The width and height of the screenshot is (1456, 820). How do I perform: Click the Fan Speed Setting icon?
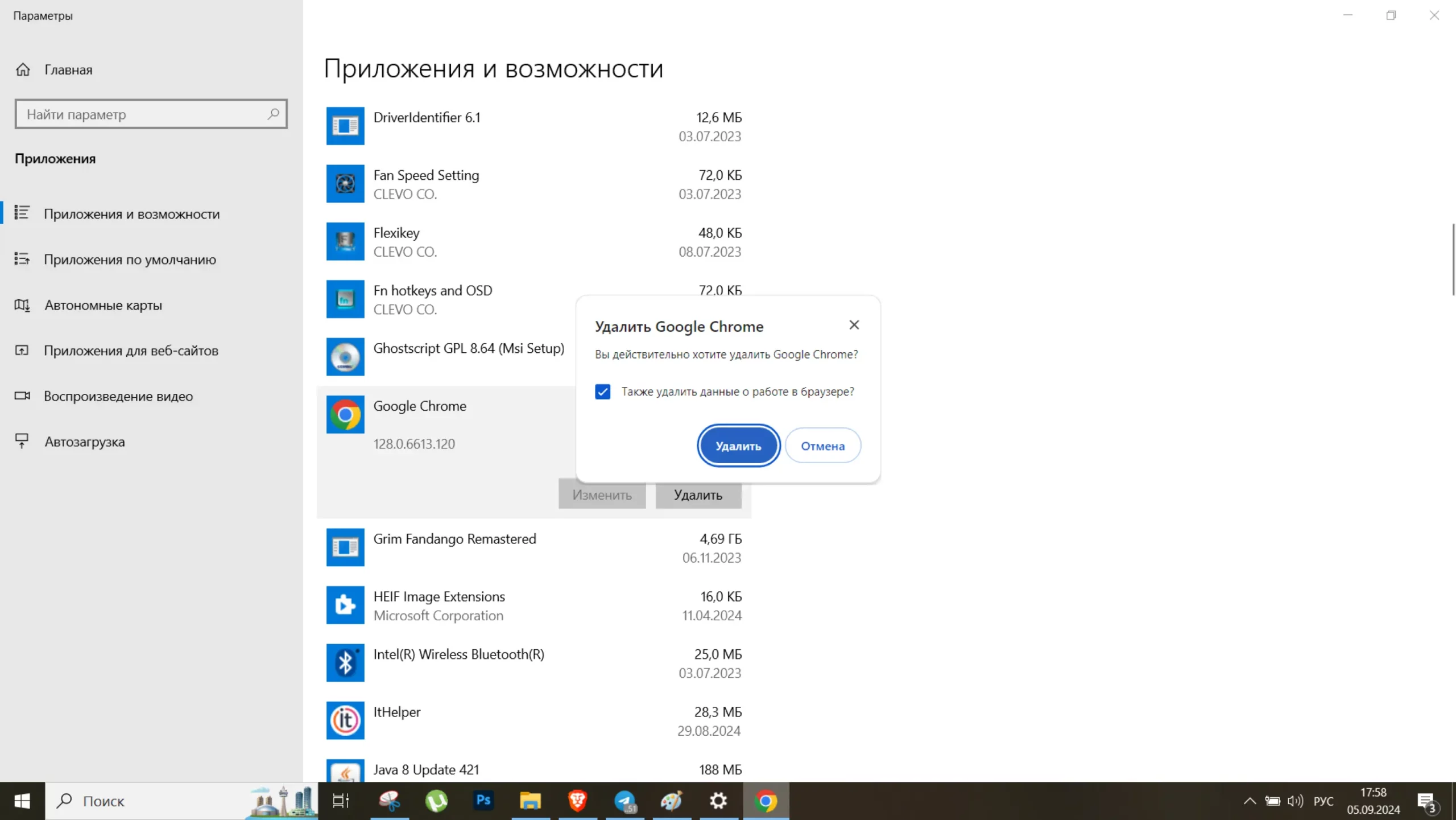[345, 184]
